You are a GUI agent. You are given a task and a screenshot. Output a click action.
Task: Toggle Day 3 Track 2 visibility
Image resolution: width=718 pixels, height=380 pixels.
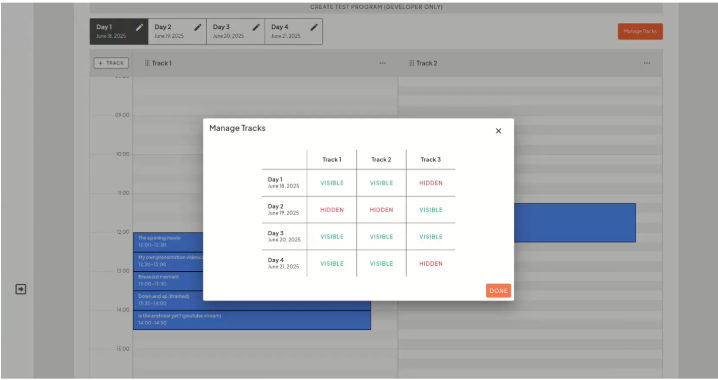pos(381,237)
